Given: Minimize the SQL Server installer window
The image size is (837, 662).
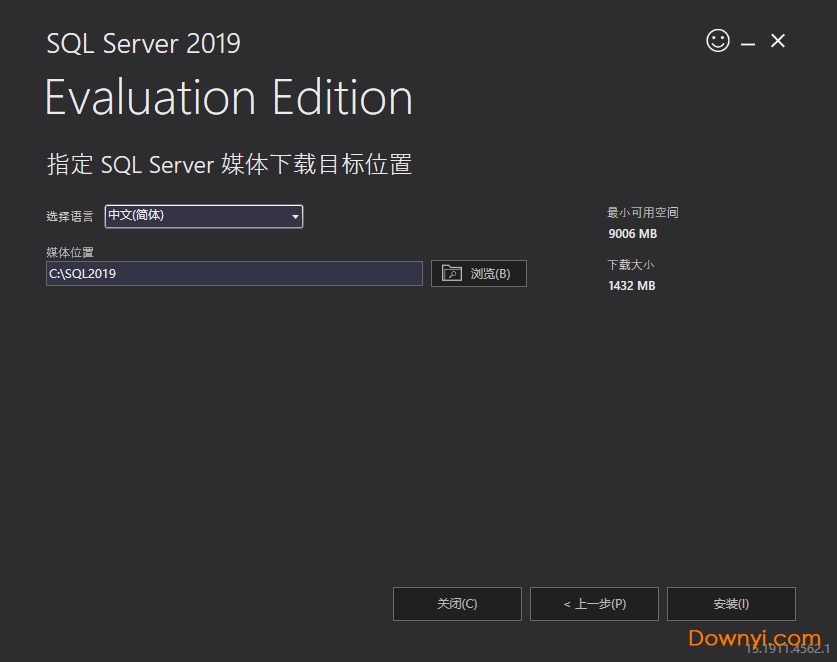Looking at the screenshot, I should click(x=748, y=42).
